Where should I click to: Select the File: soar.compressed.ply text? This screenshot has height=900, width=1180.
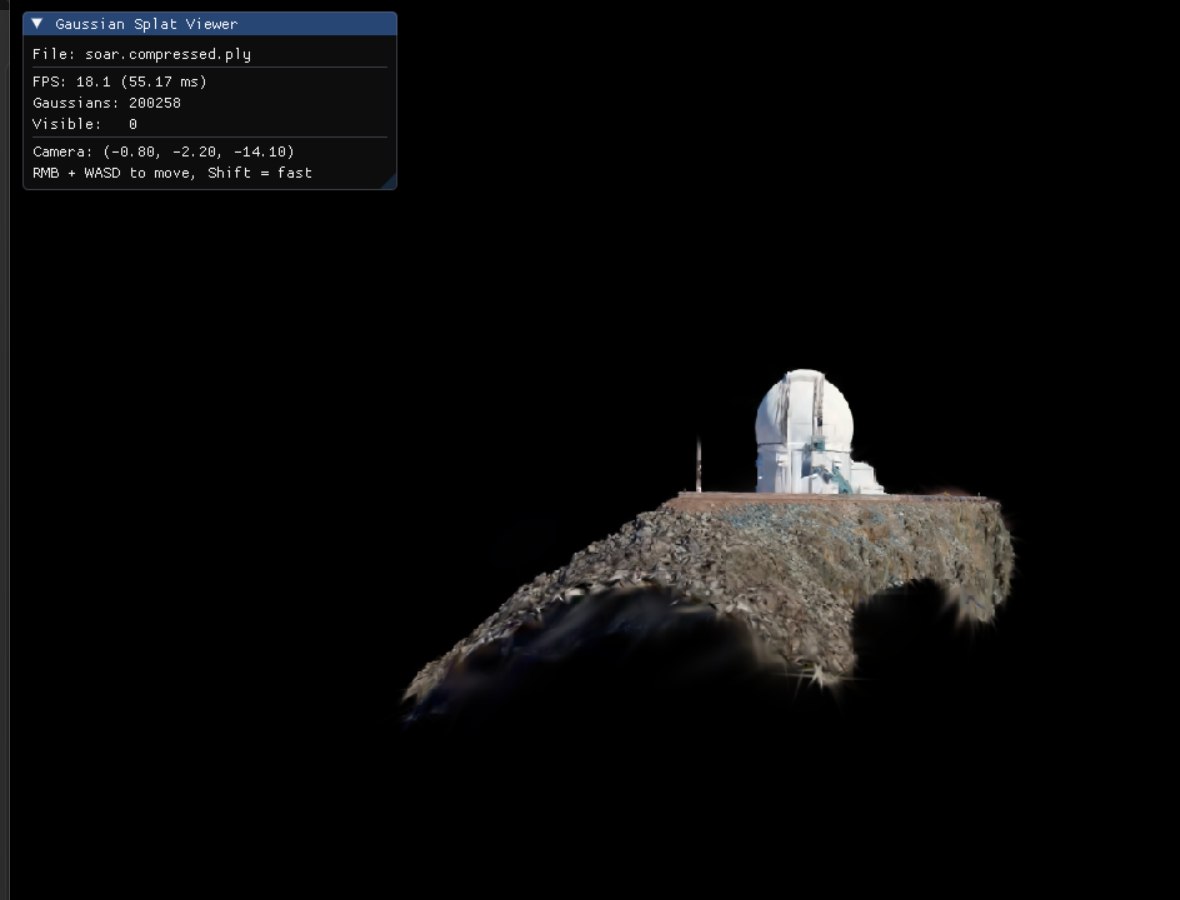[x=141, y=54]
